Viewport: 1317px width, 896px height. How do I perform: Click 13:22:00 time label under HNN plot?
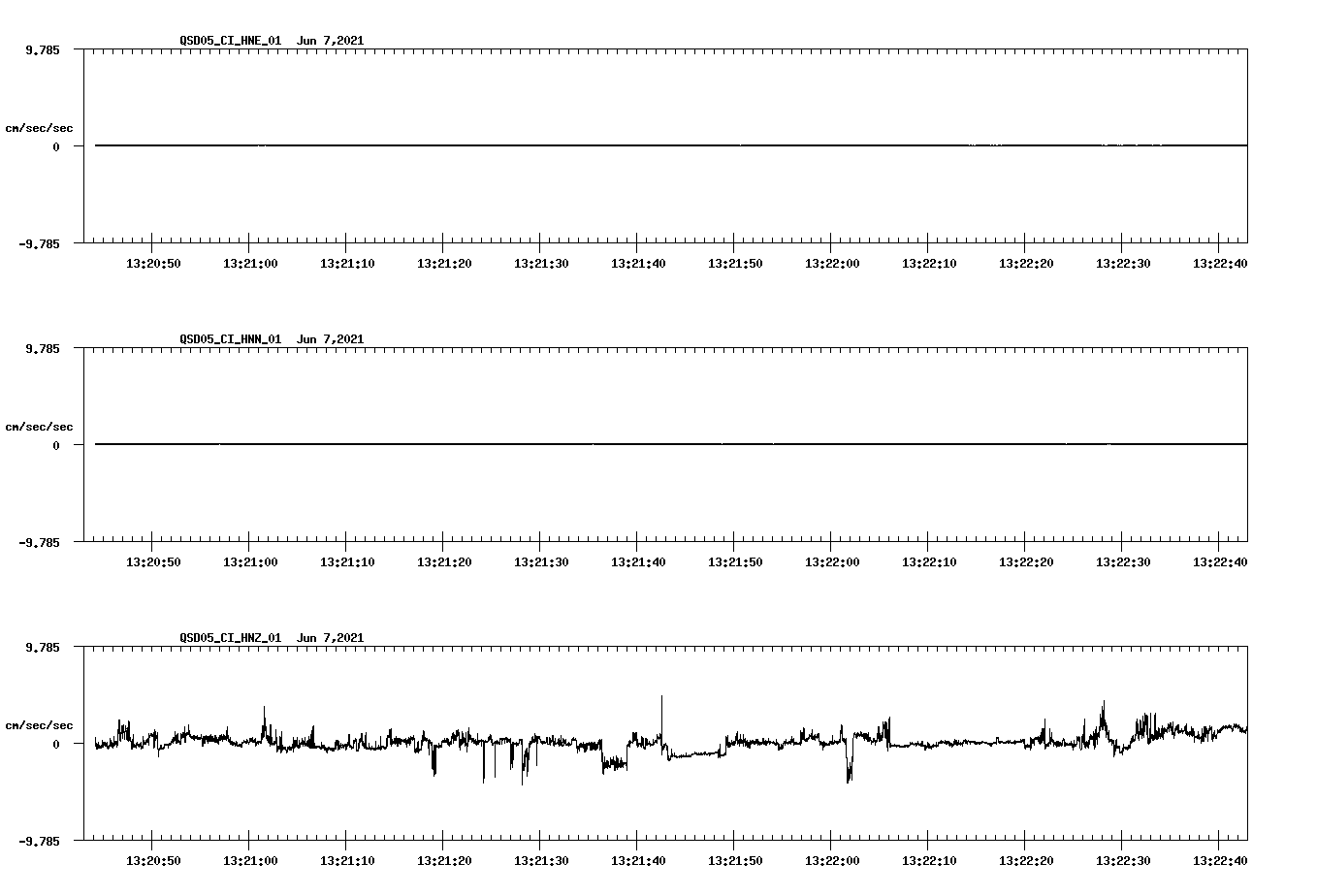[x=832, y=562]
